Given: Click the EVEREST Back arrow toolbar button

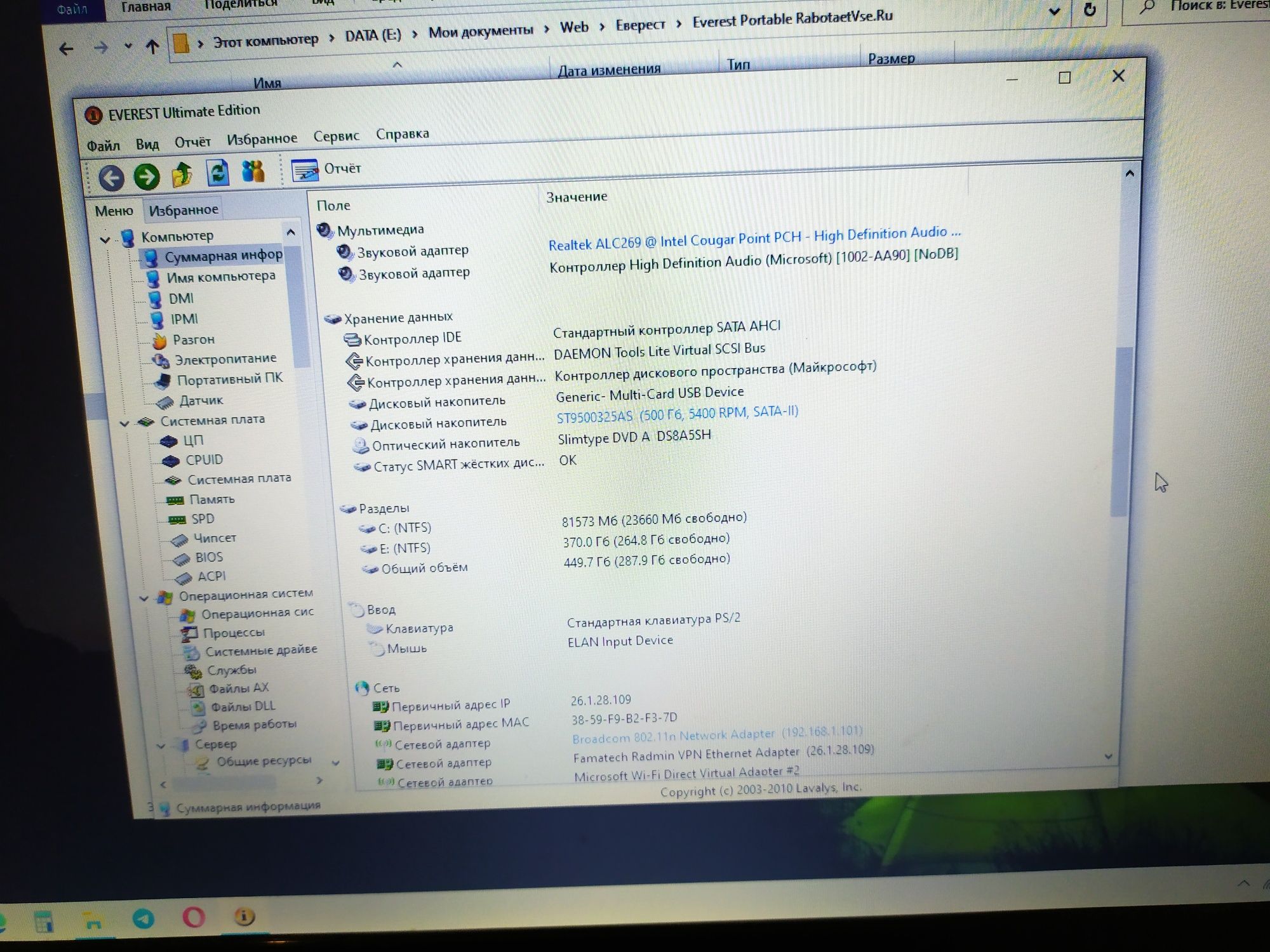Looking at the screenshot, I should coord(111,178).
